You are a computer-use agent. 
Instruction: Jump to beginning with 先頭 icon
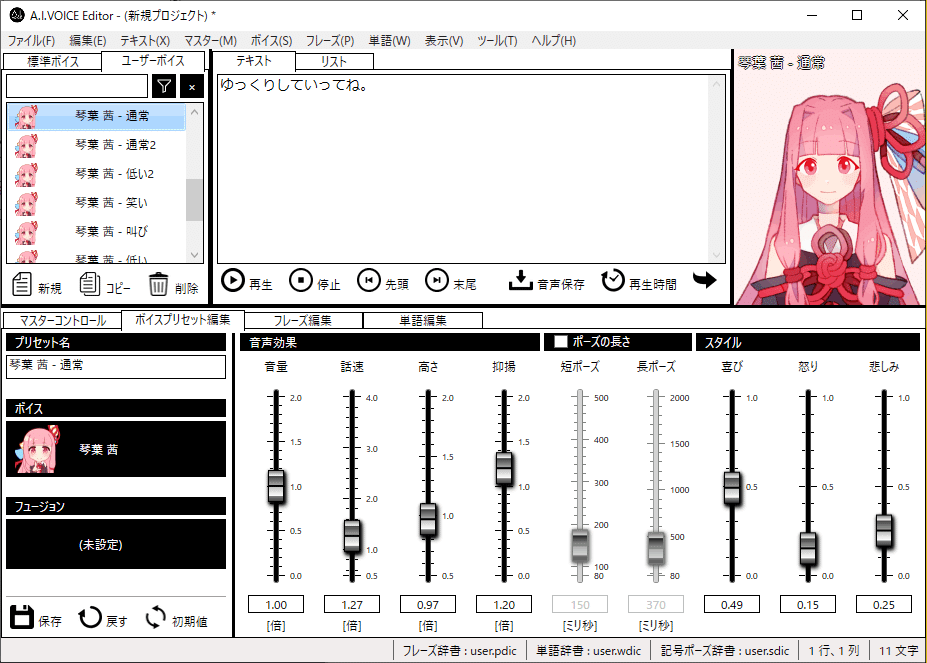(x=368, y=280)
